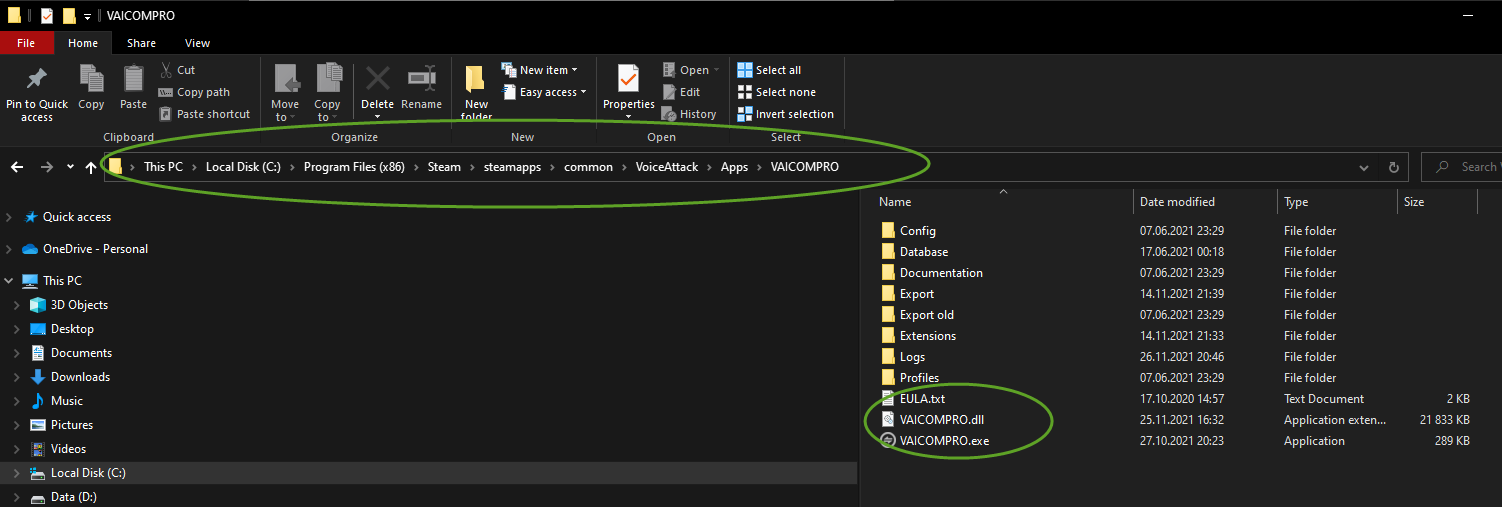Select Pictures in navigation pane
Viewport: 1502px width, 507px height.
[72, 425]
